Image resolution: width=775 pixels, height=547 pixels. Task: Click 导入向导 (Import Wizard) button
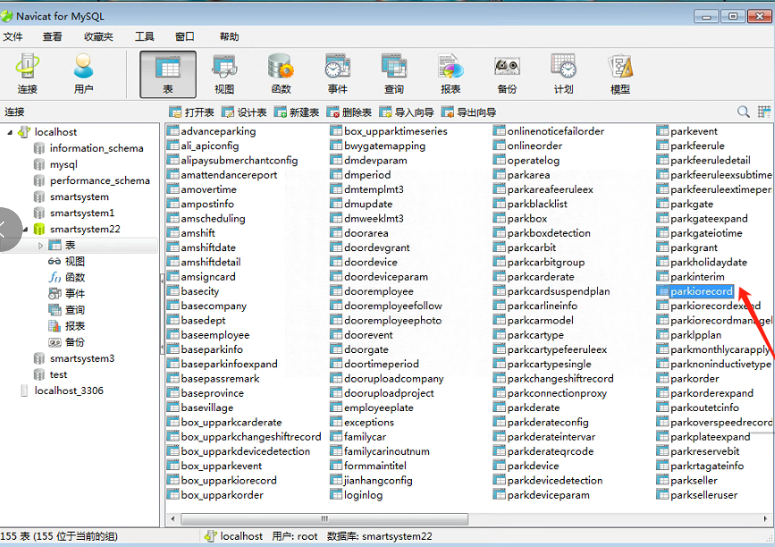point(406,112)
